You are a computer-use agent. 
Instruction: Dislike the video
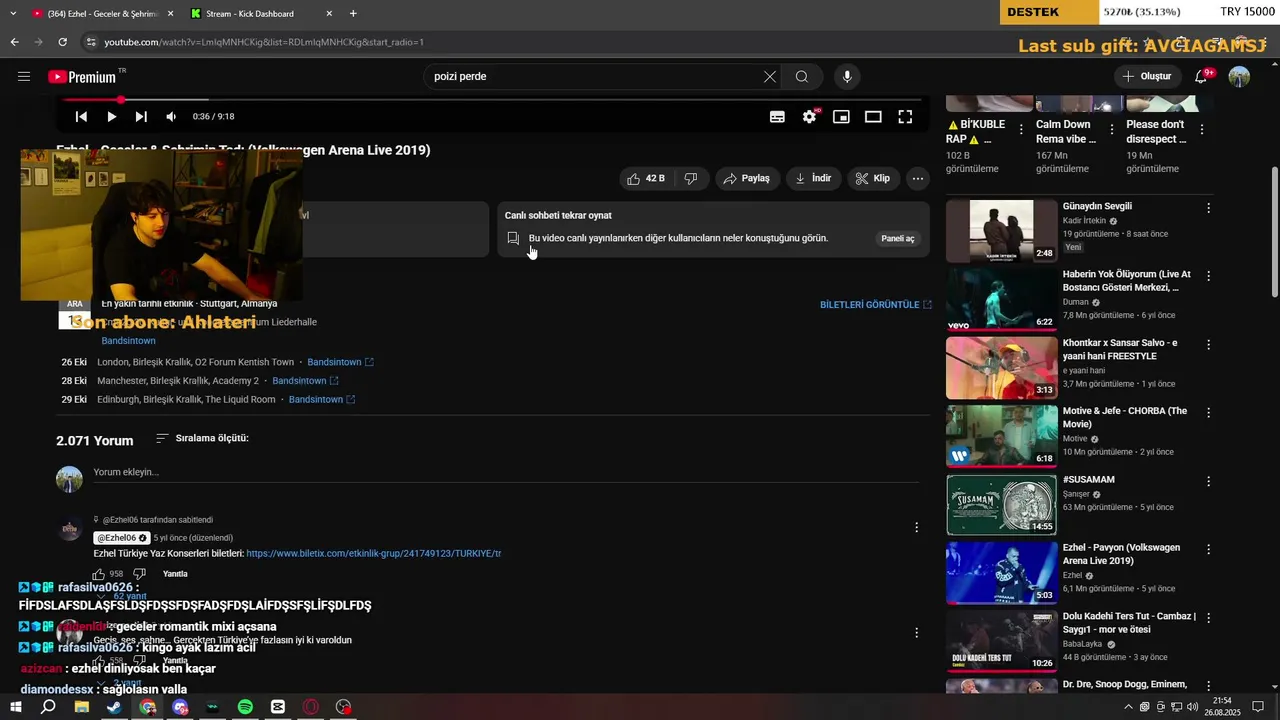(691, 178)
